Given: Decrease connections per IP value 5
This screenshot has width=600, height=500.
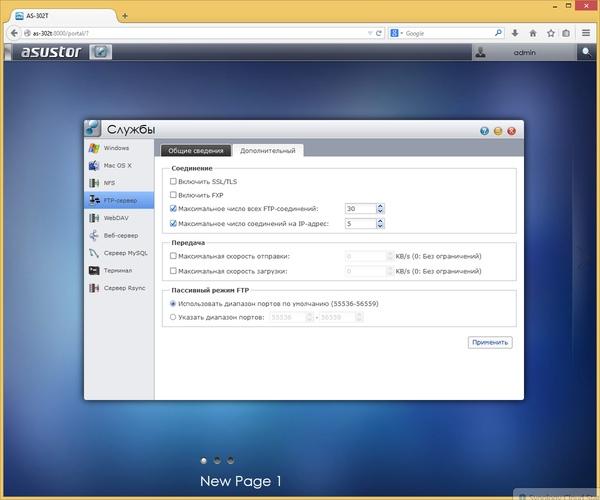Looking at the screenshot, I should (x=380, y=226).
